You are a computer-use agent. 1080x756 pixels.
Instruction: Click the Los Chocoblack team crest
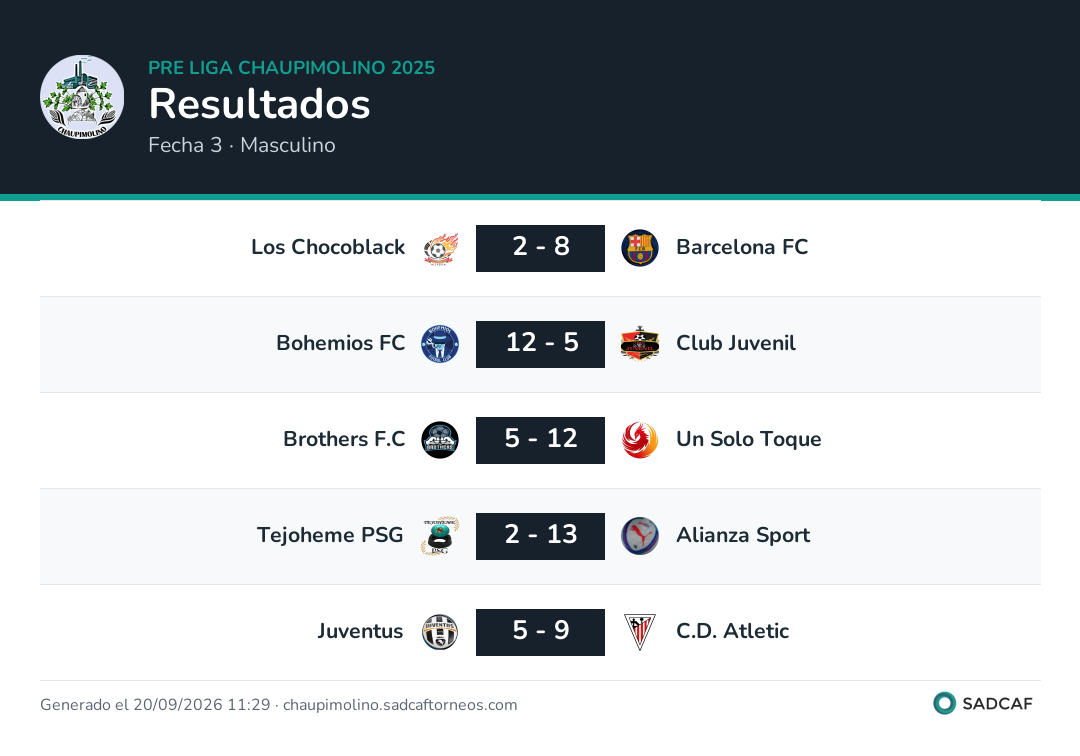(x=440, y=249)
